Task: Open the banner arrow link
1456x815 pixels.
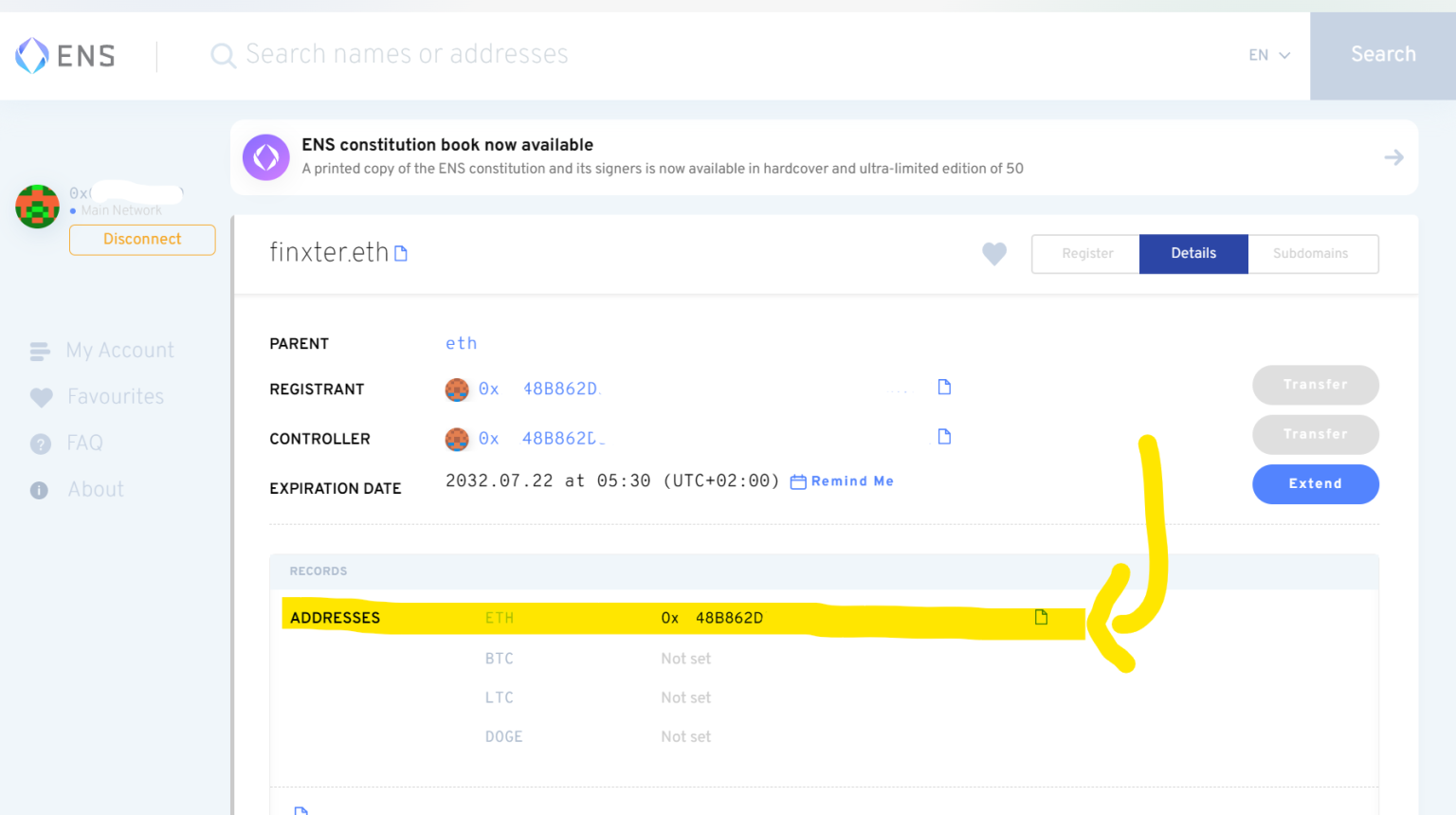Action: [1393, 157]
